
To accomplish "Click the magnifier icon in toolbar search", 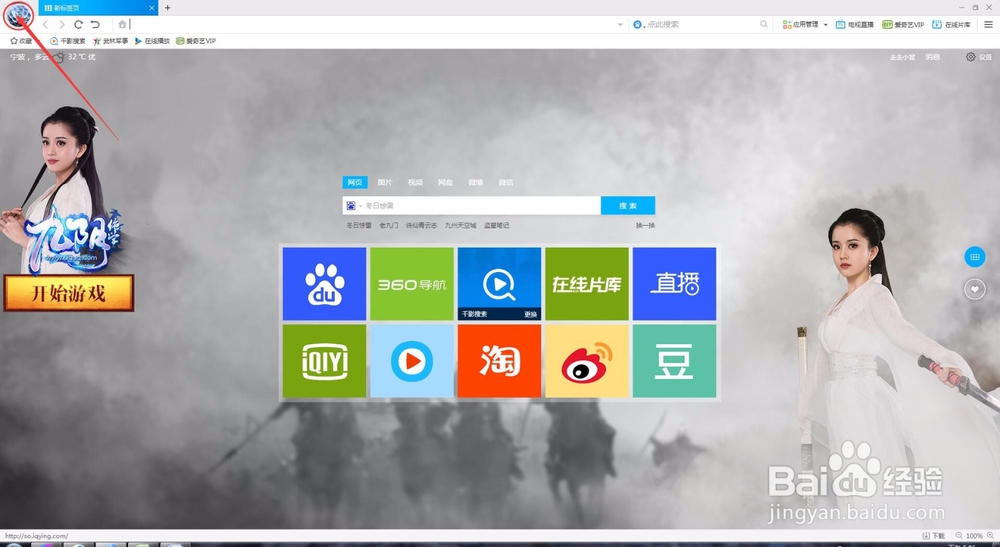I will 764,24.
